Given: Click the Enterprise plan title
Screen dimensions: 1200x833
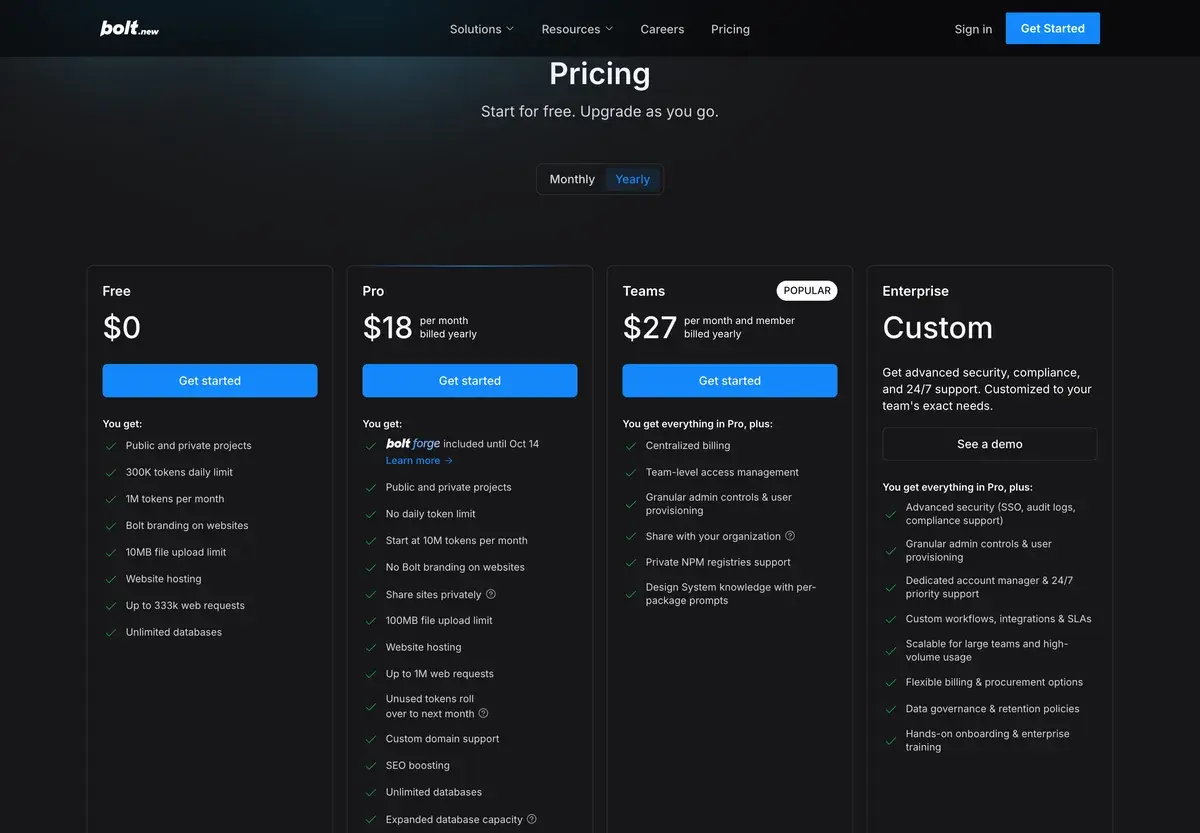Looking at the screenshot, I should (x=916, y=291).
